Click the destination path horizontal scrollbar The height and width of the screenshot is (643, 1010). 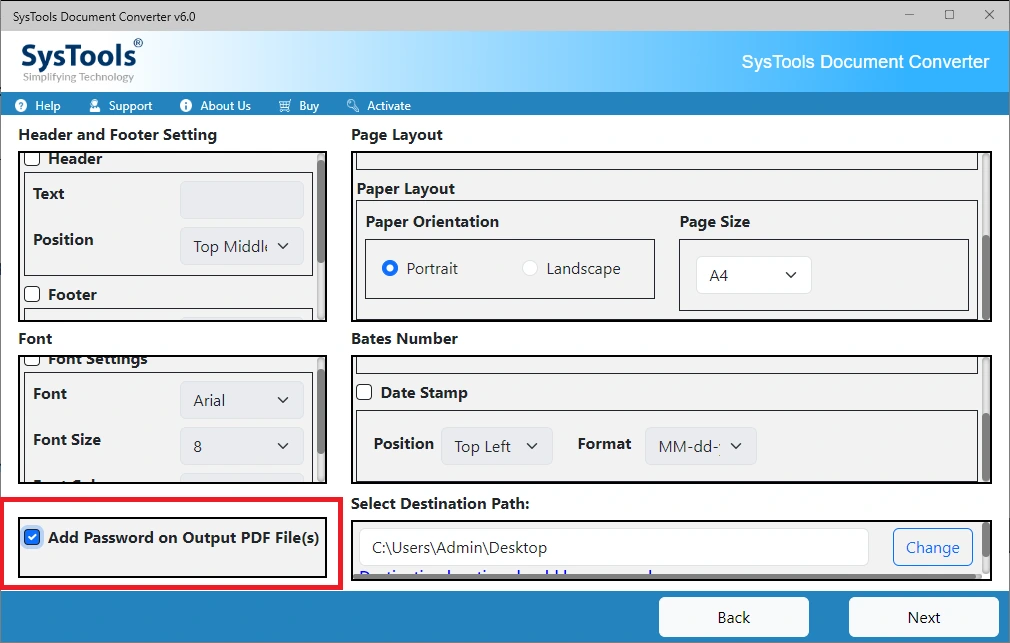point(667,577)
